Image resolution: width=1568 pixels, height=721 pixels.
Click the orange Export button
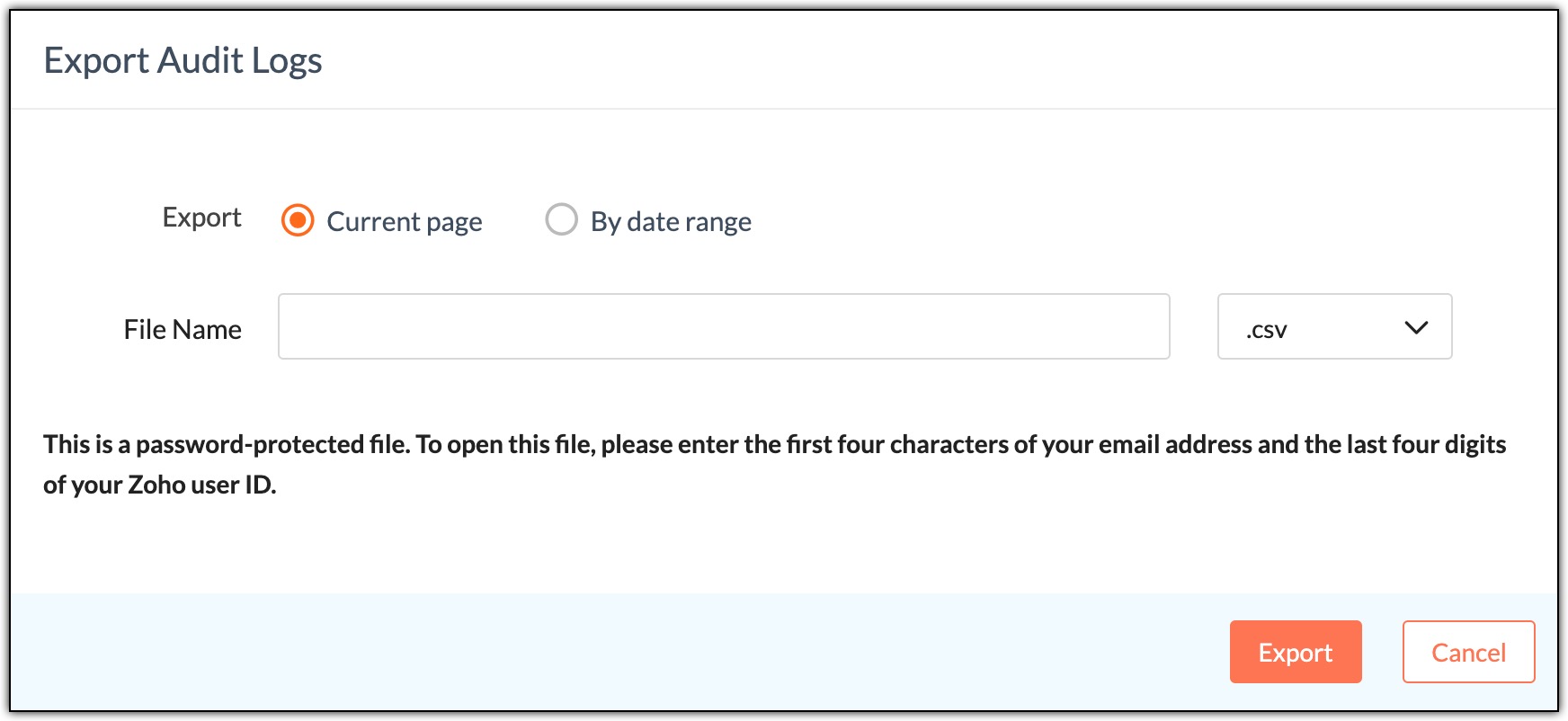click(x=1296, y=652)
